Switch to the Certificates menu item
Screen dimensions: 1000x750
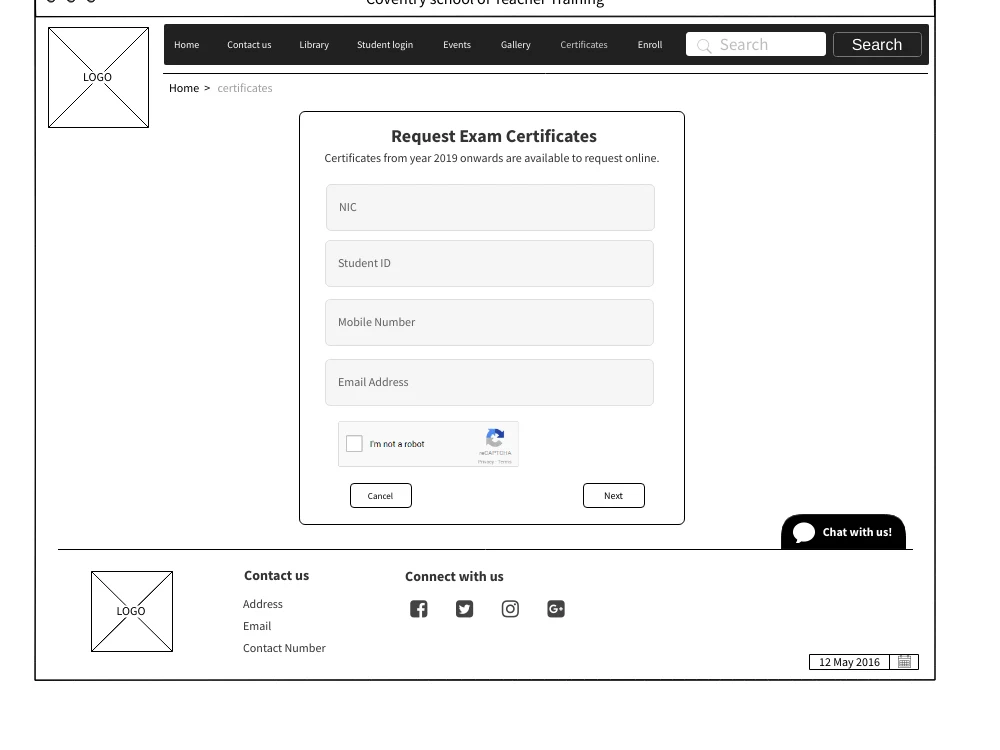[x=584, y=44]
